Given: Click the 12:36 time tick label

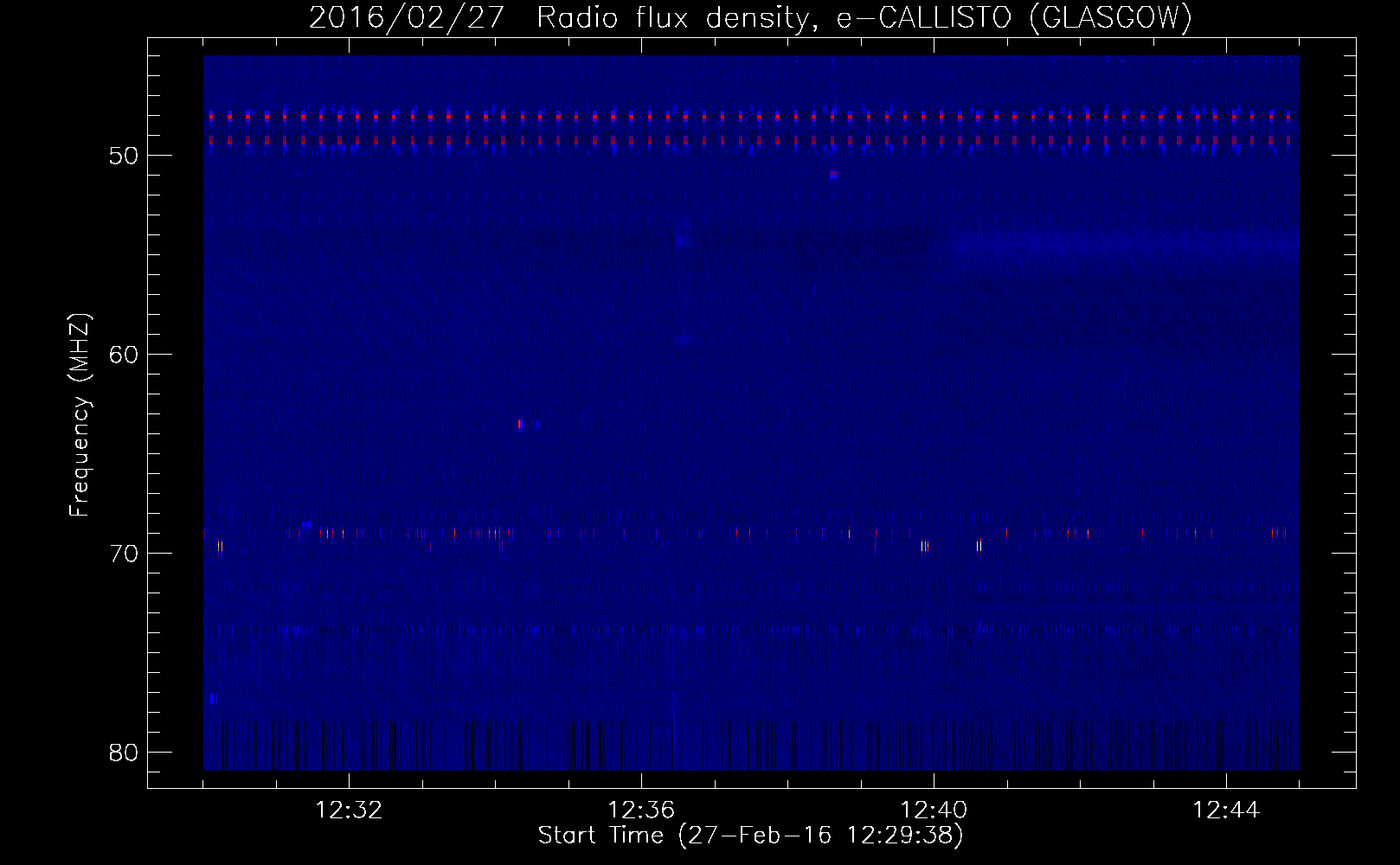Looking at the screenshot, I should click(x=641, y=811).
